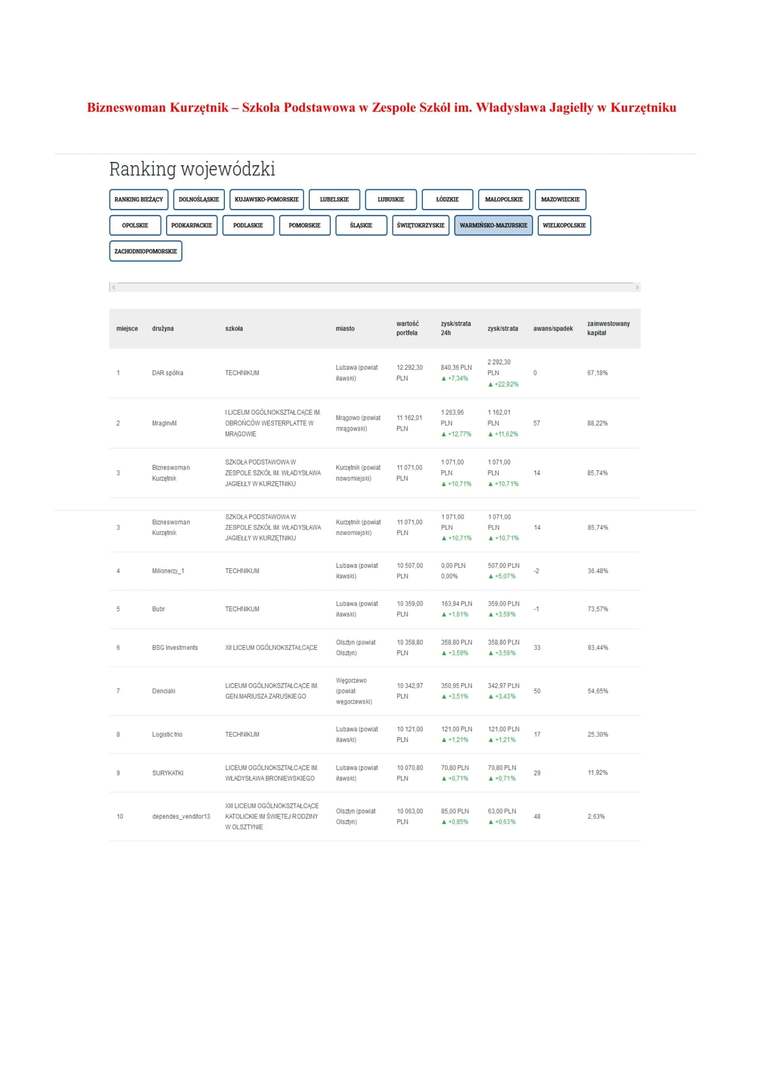Image resolution: width=764 pixels, height=1080 pixels.
Task: Click school of the MragiwM team
Action: click(272, 423)
